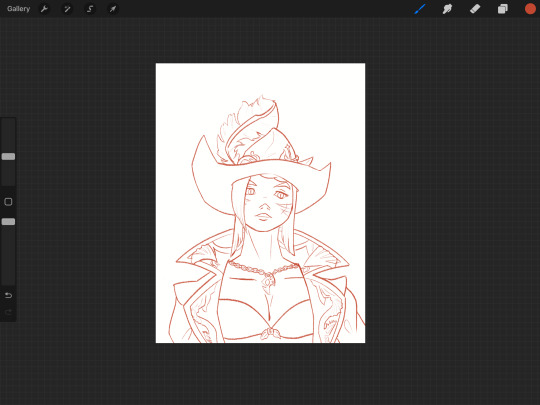The height and width of the screenshot is (405, 540).
Task: Select the Eraser tool
Action: 475,9
